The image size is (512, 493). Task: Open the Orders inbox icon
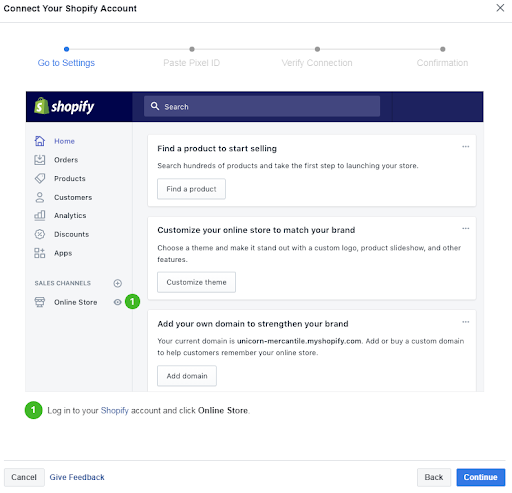(x=40, y=160)
